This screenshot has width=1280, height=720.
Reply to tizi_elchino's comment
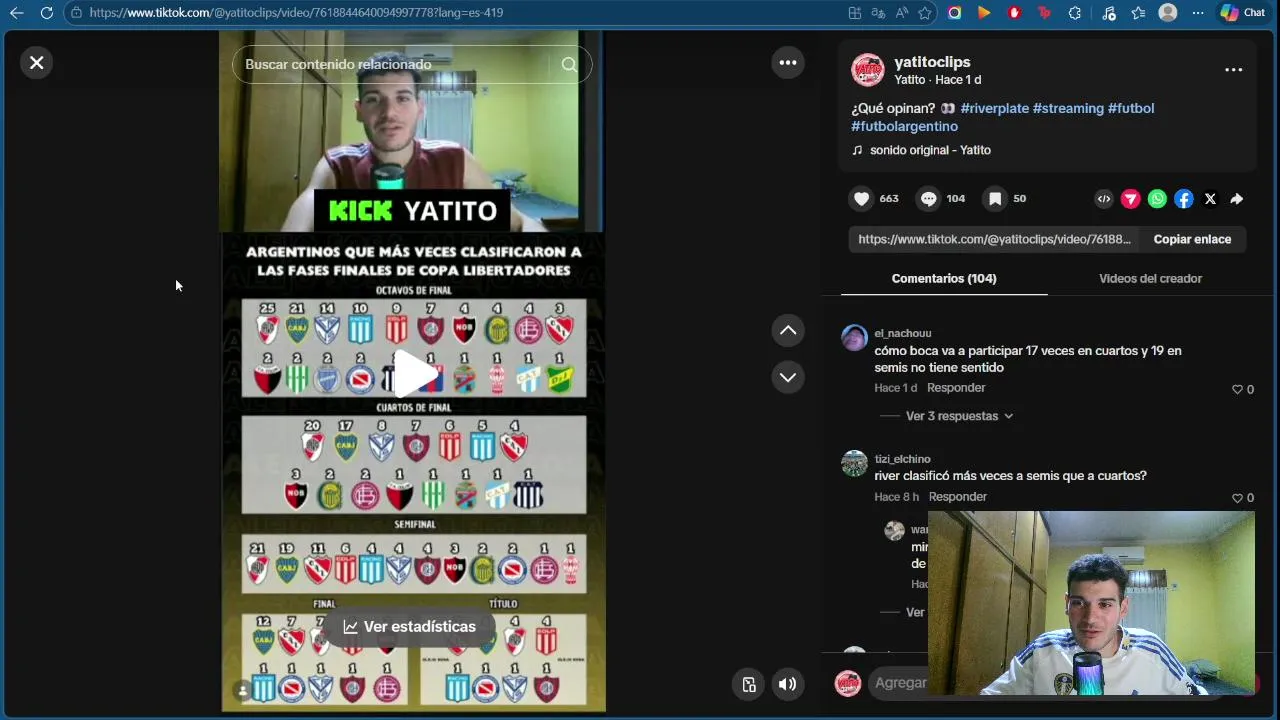[x=958, y=497]
